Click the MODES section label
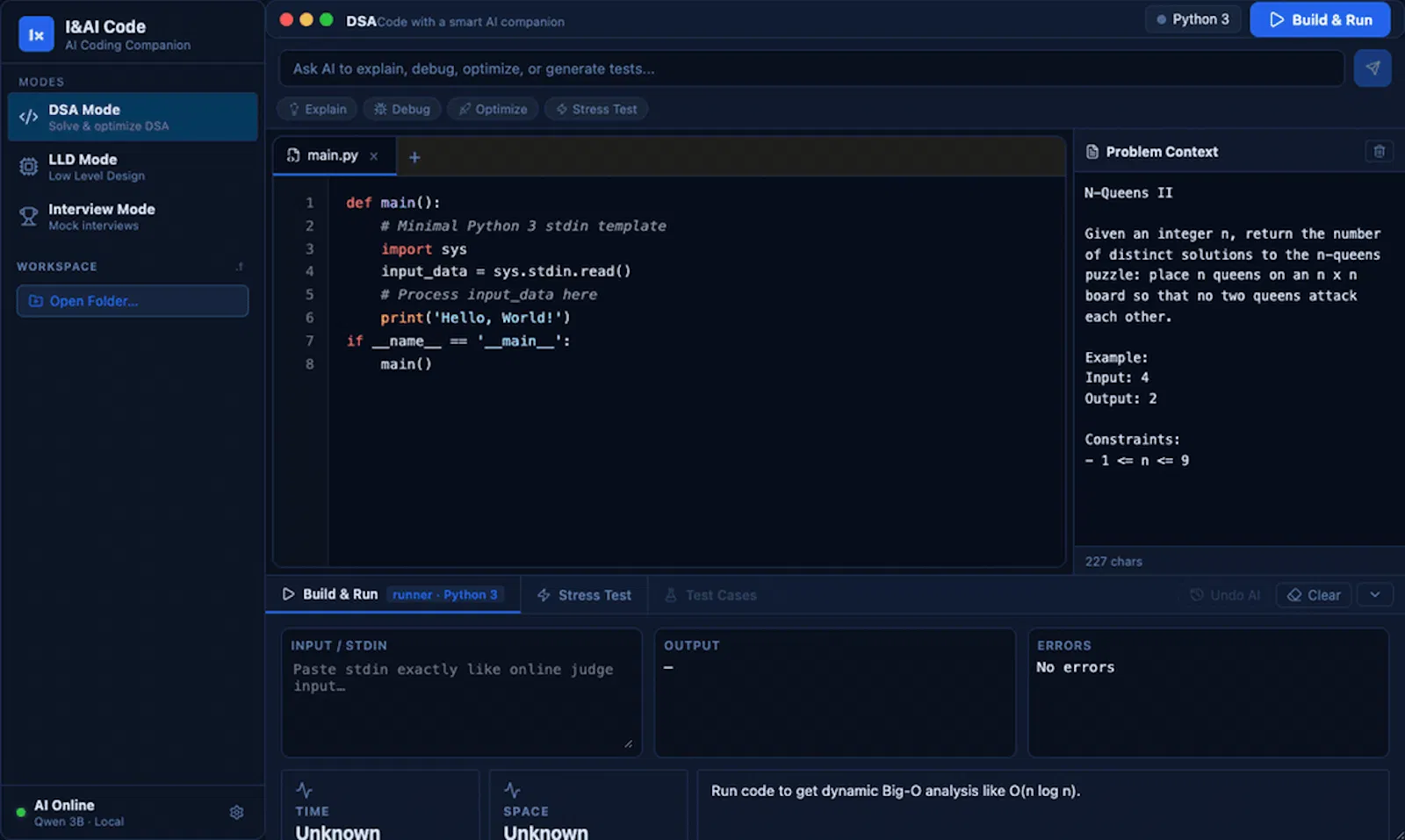 click(x=41, y=82)
